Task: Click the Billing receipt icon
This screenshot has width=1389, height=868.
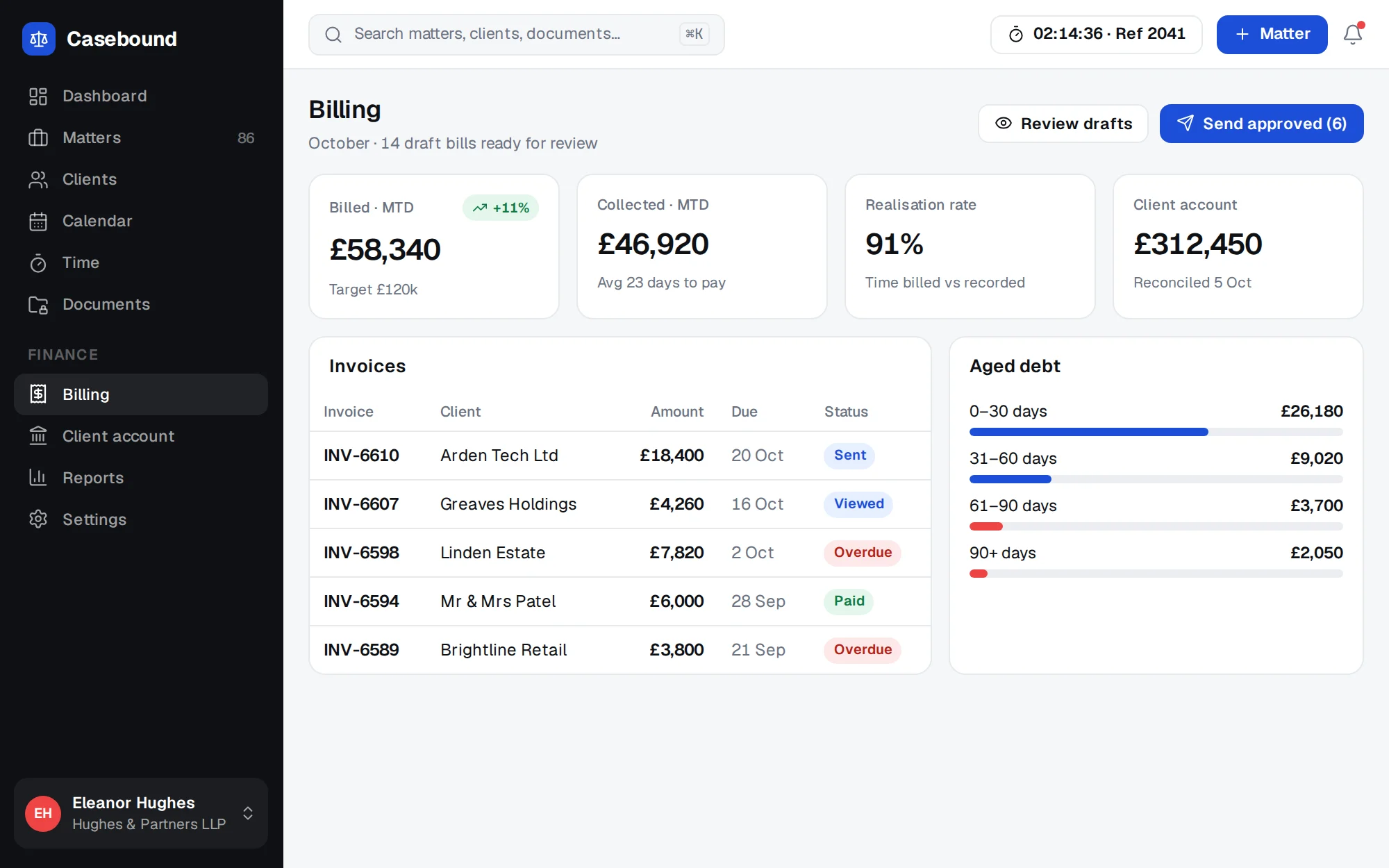Action: click(x=38, y=394)
